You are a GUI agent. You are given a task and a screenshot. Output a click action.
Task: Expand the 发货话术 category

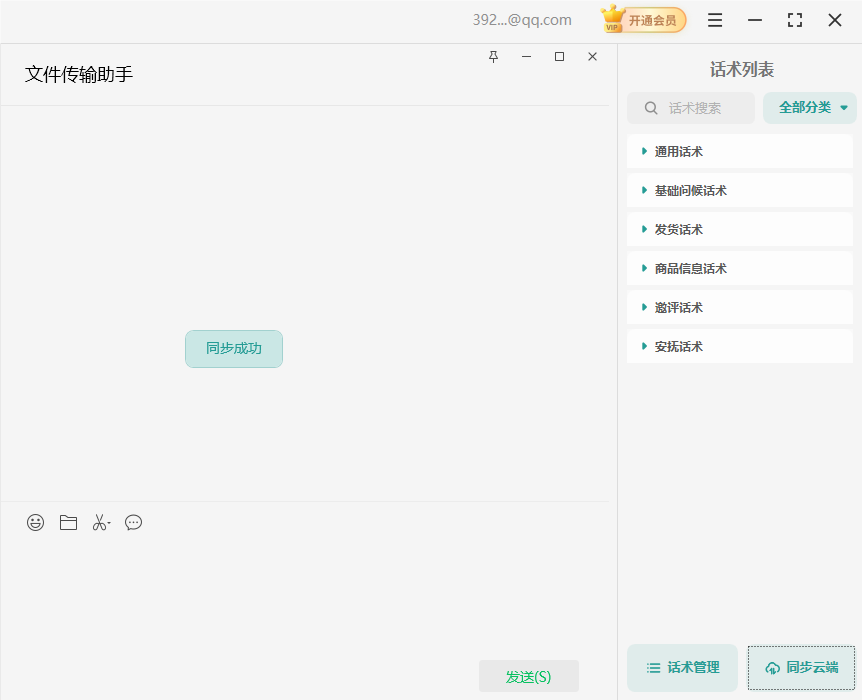642,229
